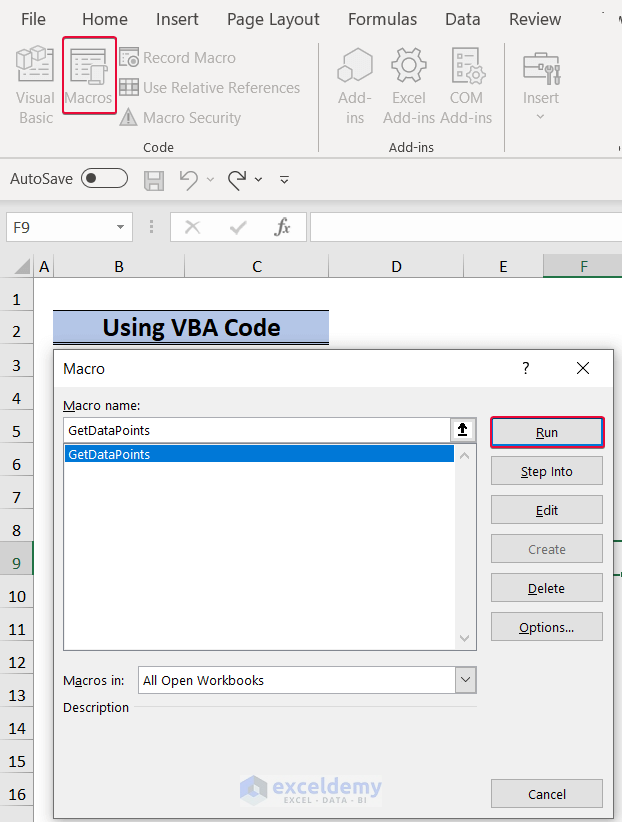The height and width of the screenshot is (822, 622).
Task: Switch to the Data tab
Action: (463, 19)
